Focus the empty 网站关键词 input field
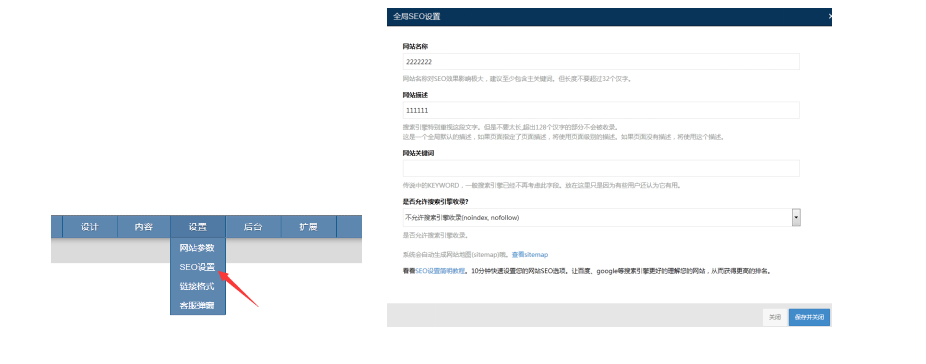Viewport: 926px width, 364px height. click(601, 168)
